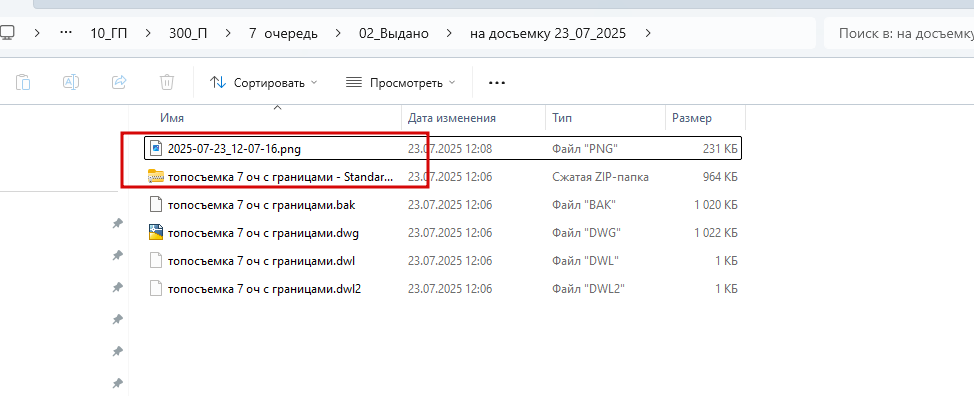Sort by Размер column header
The image size is (974, 396).
pyautogui.click(x=691, y=118)
